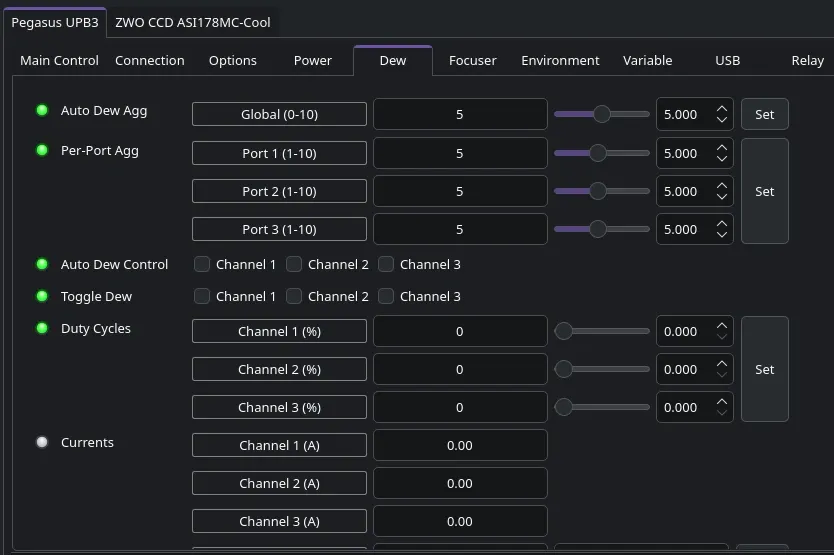
Task: Open the Main Control tab
Action: (x=59, y=61)
